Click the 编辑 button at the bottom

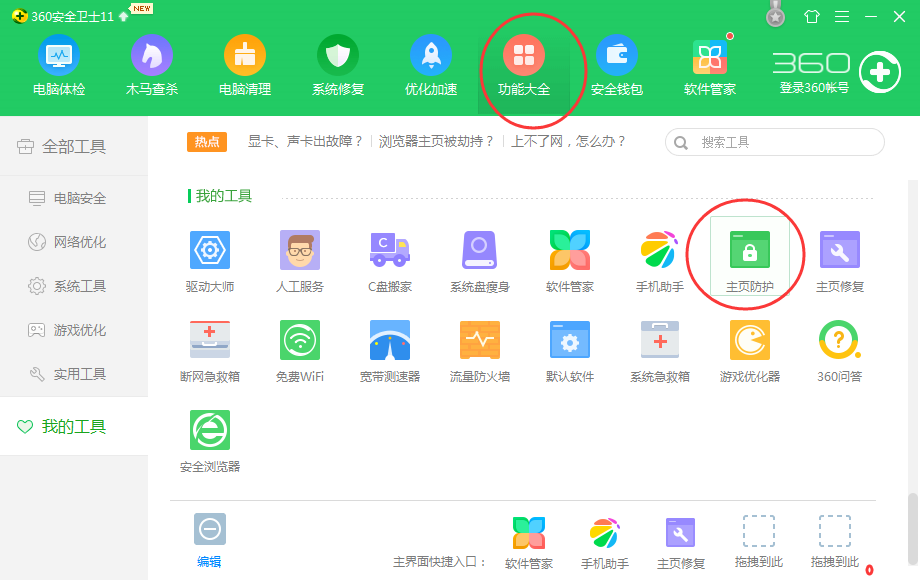tap(209, 540)
